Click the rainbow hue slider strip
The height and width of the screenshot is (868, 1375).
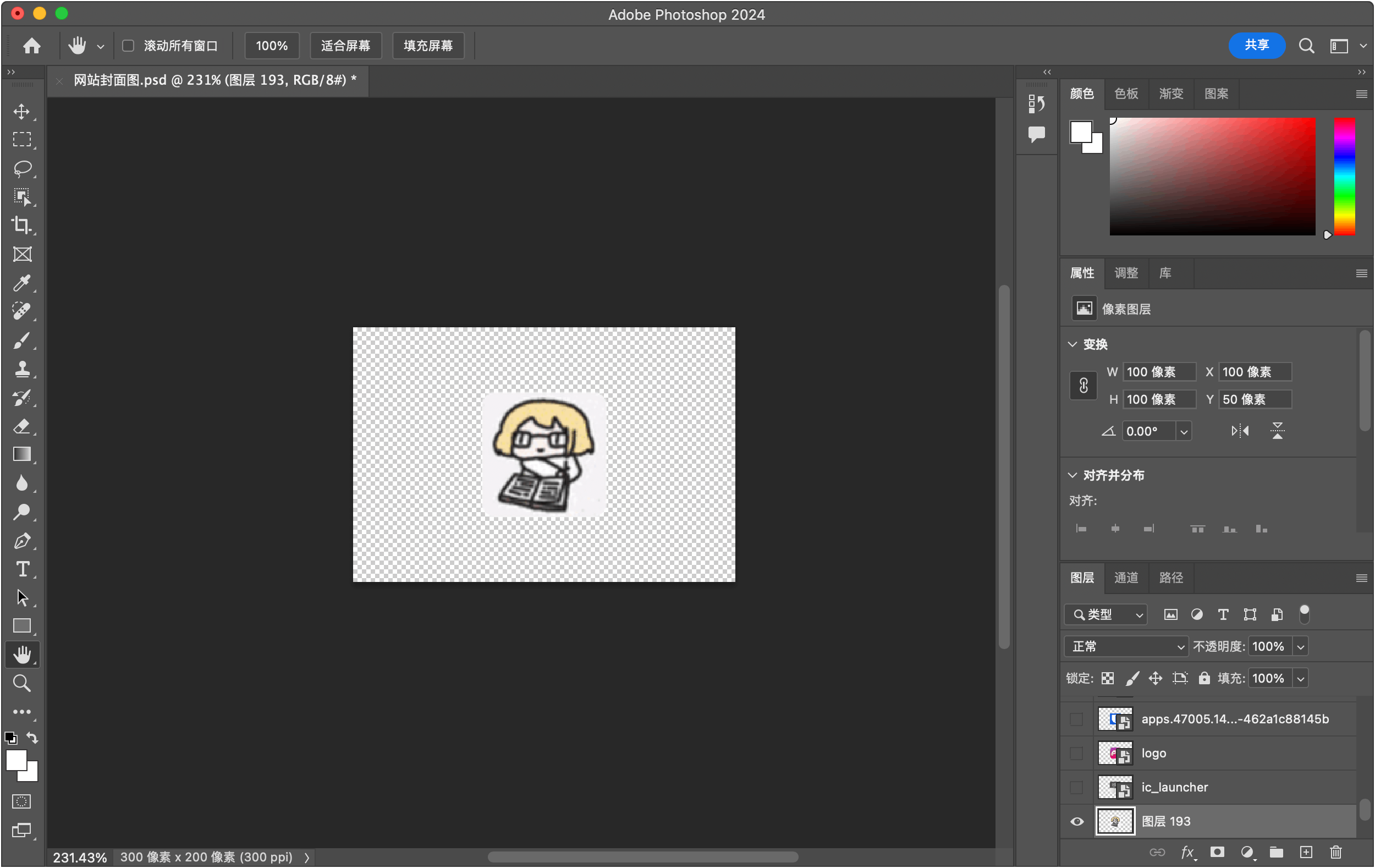coord(1344,176)
